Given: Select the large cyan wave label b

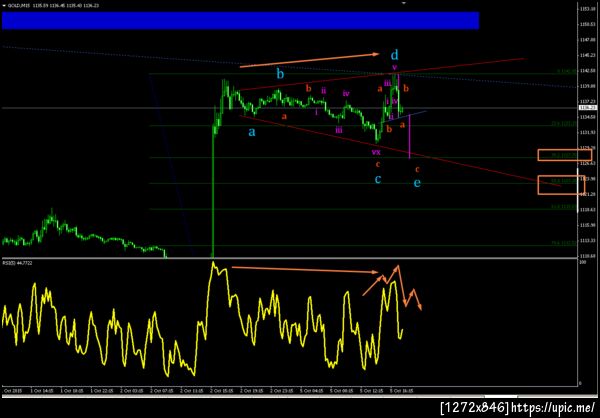Looking at the screenshot, I should point(280,74).
